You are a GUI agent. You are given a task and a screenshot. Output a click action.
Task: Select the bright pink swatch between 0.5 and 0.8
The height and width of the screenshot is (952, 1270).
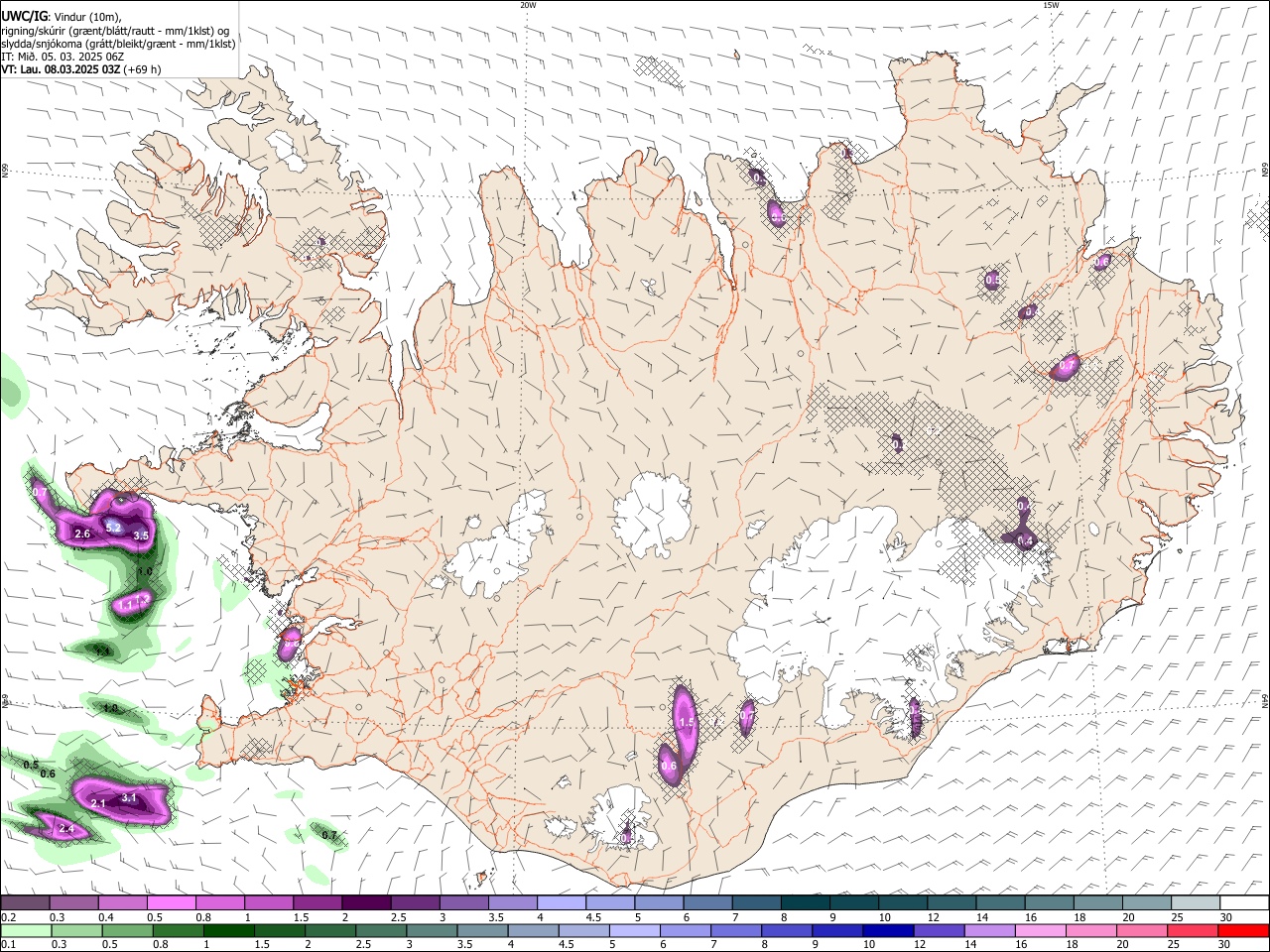tap(171, 902)
